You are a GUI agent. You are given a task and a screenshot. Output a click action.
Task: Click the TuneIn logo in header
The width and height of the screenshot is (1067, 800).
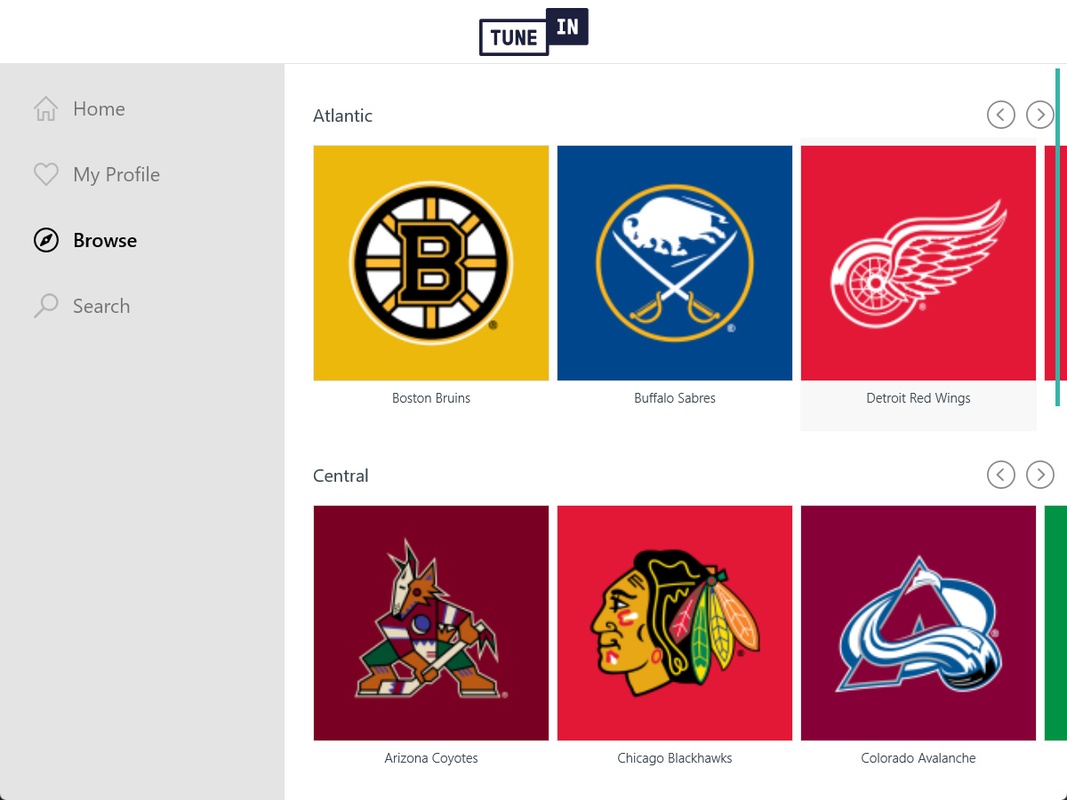[x=534, y=31]
